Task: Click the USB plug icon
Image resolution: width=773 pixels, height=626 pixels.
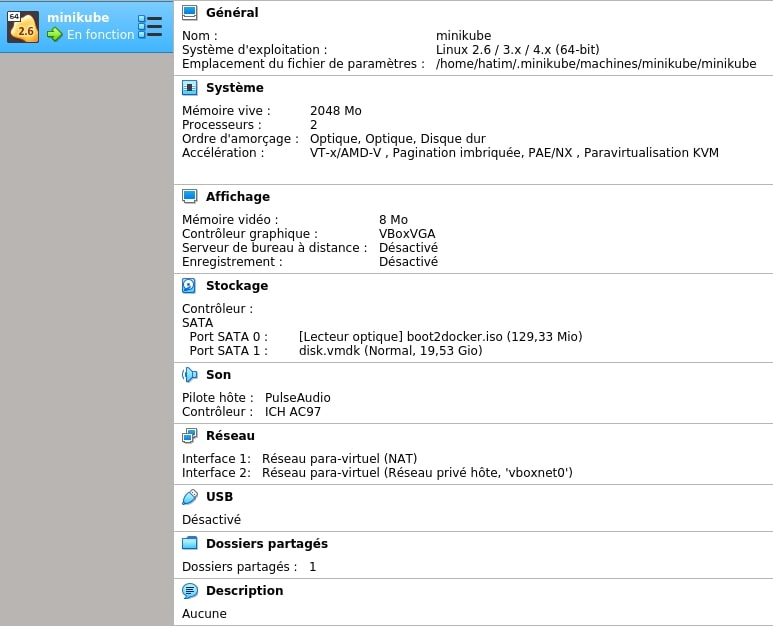Action: coord(189,497)
